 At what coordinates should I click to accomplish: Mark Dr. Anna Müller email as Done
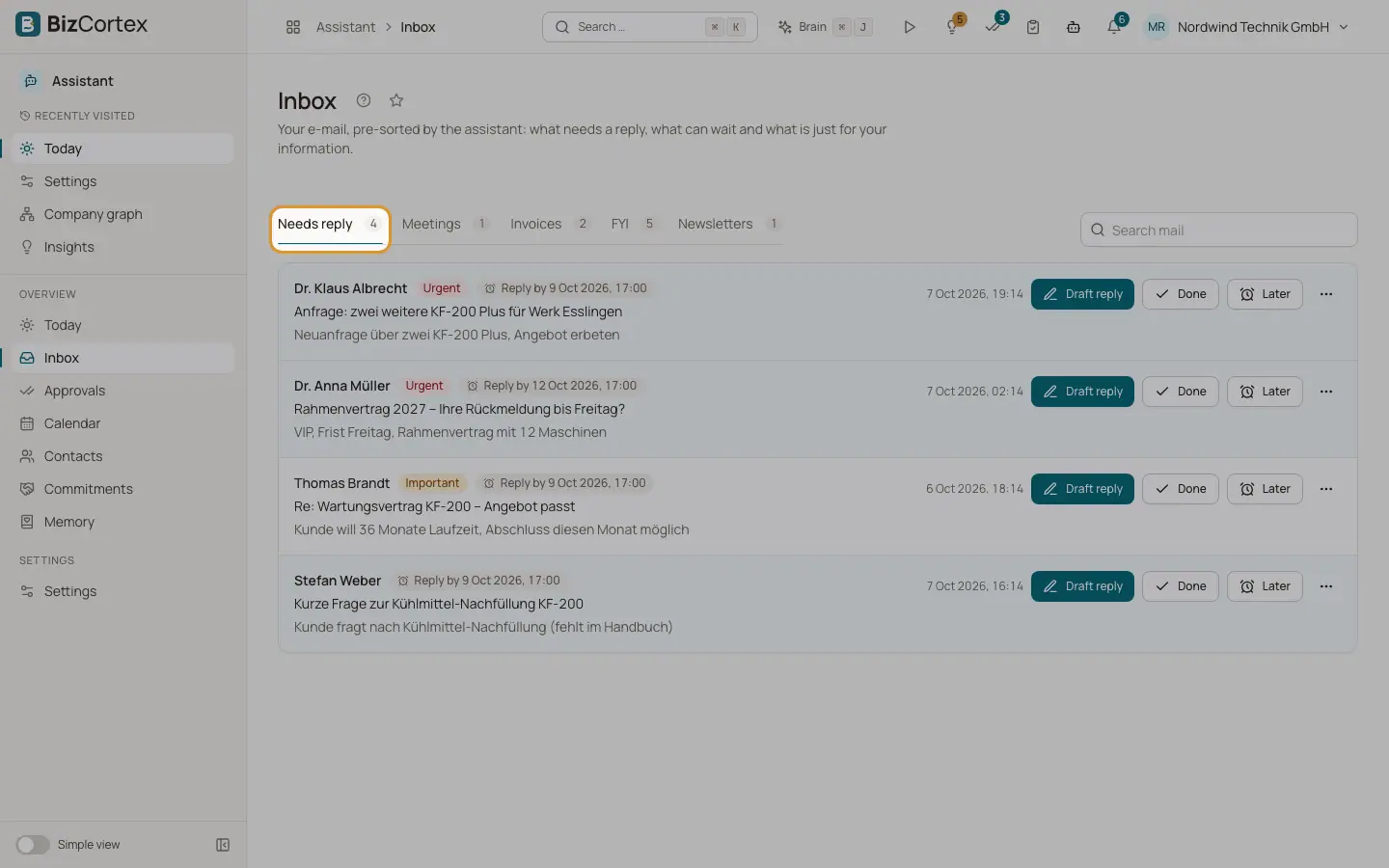1181,392
